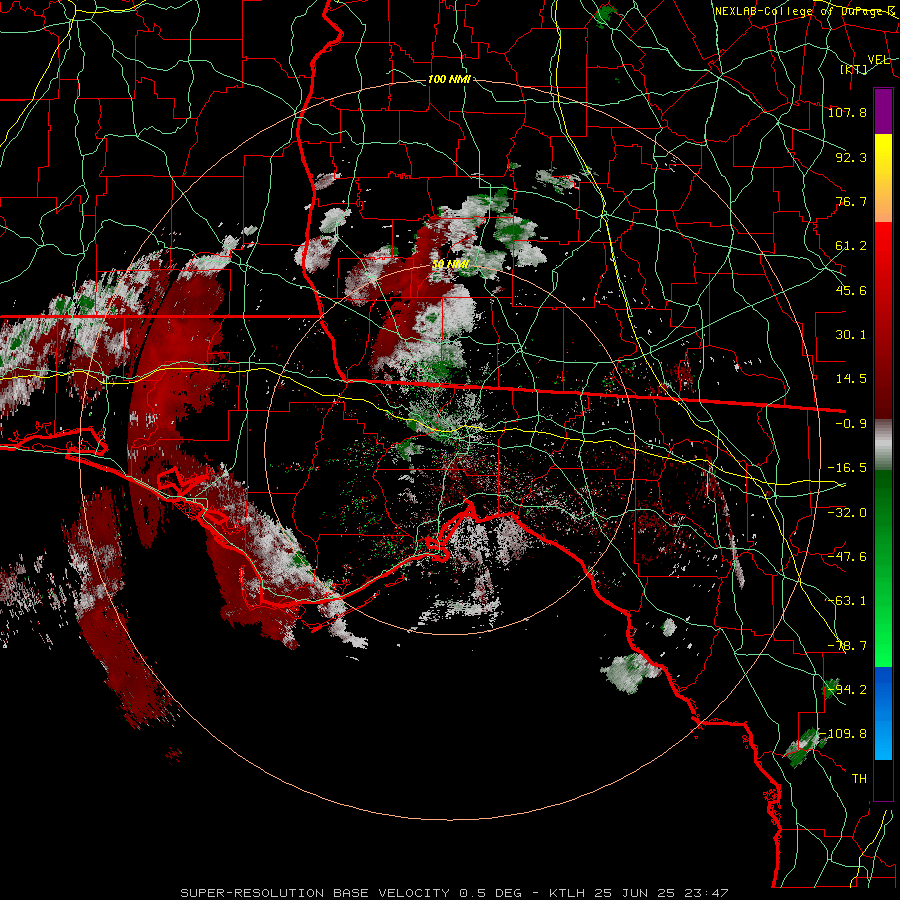
Task: Click the 30.1 legend value
Action: tap(851, 335)
